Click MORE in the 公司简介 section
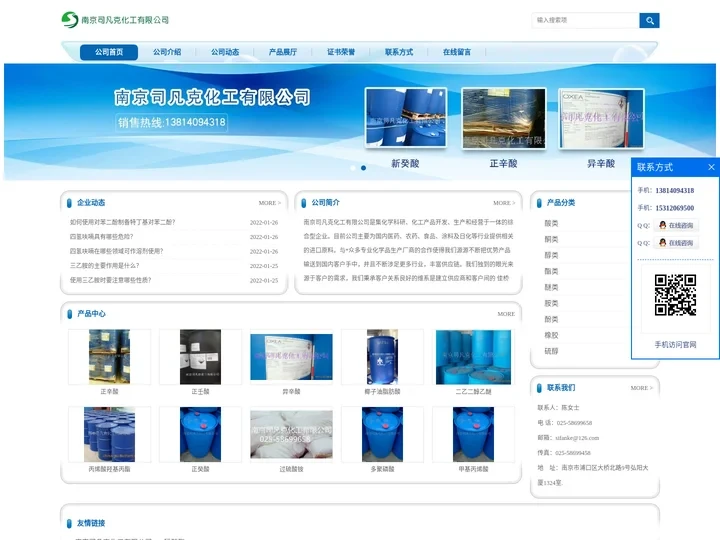The height and width of the screenshot is (540, 720). (504, 203)
